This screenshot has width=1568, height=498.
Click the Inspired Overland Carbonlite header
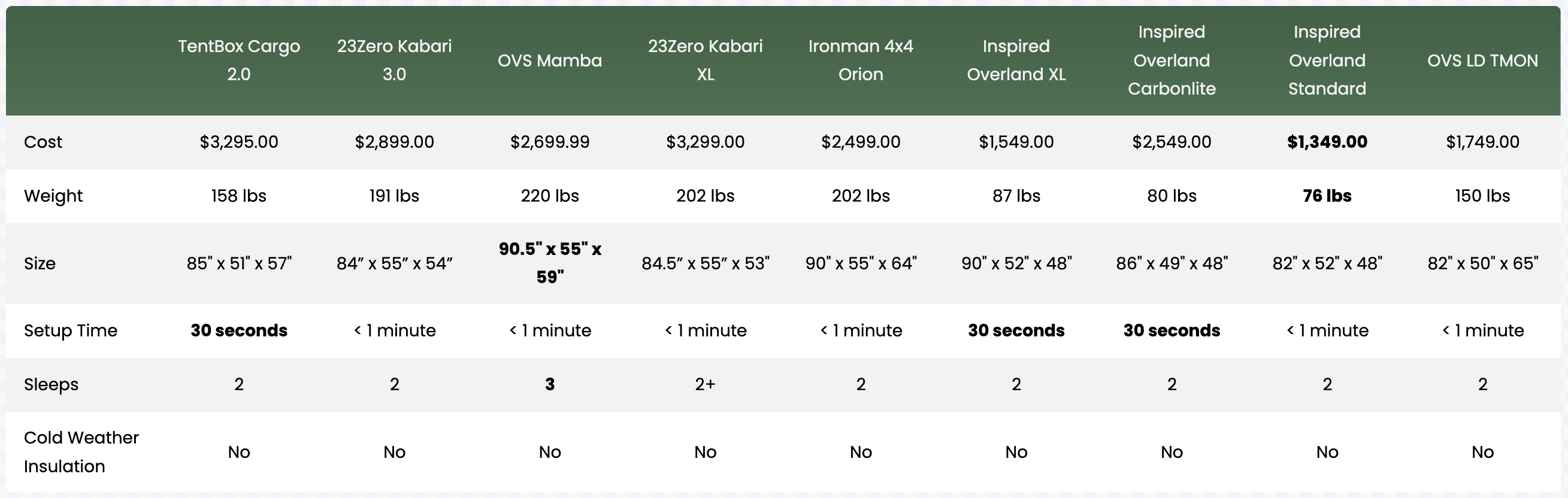coord(1172,60)
